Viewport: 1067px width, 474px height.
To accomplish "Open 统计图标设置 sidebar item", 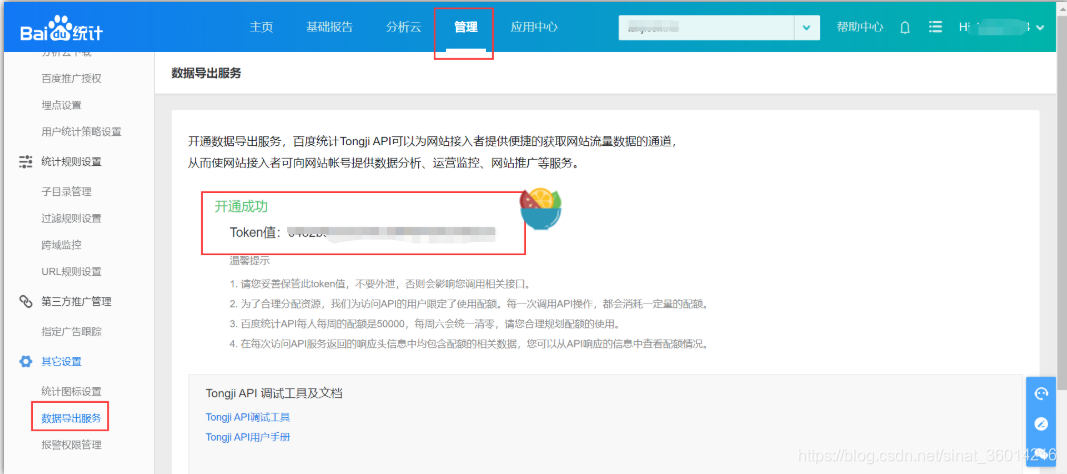I will click(x=71, y=392).
